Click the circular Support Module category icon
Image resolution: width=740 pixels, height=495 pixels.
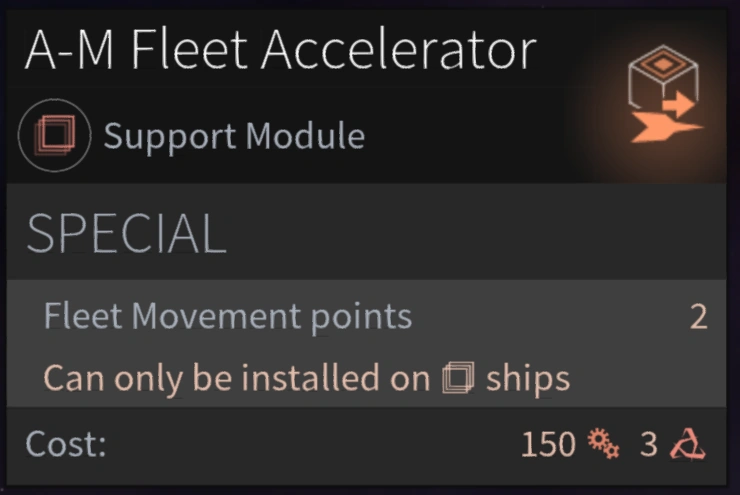(54, 135)
